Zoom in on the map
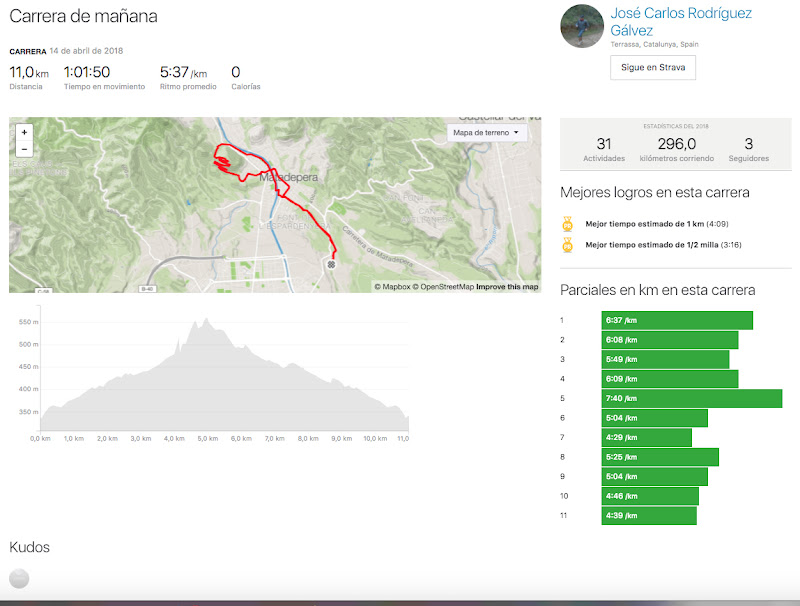The width and height of the screenshot is (800, 606). (24, 132)
